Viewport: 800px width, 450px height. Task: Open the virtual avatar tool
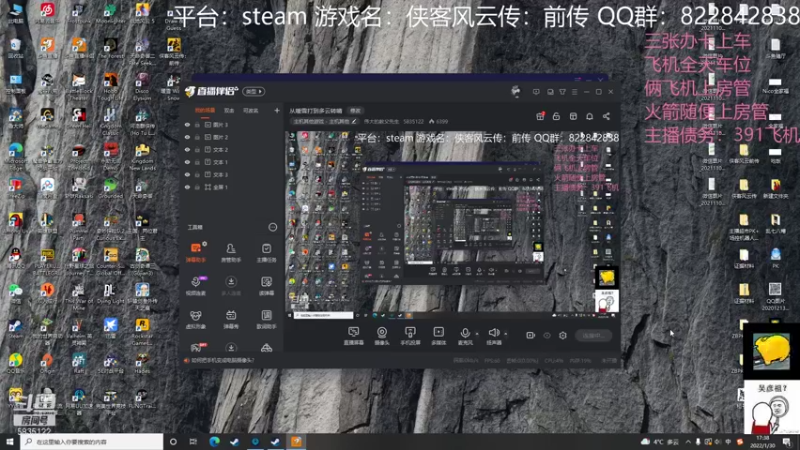point(195,319)
